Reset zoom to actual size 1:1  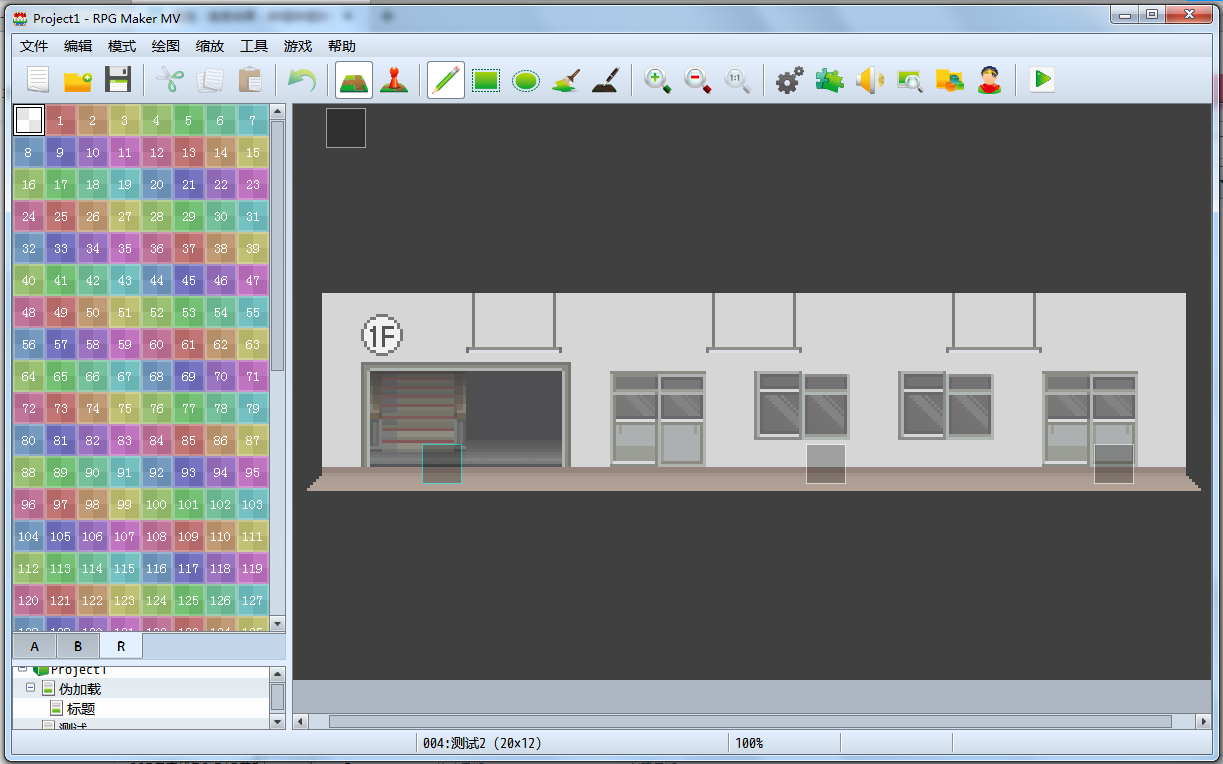pyautogui.click(x=738, y=80)
